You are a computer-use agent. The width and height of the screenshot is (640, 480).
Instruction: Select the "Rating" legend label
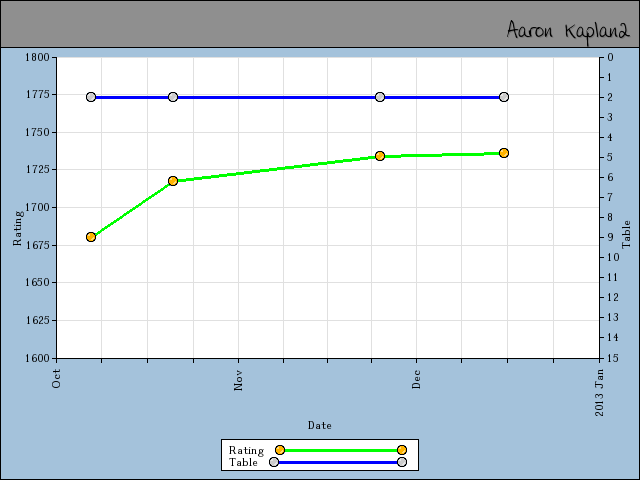(246, 451)
